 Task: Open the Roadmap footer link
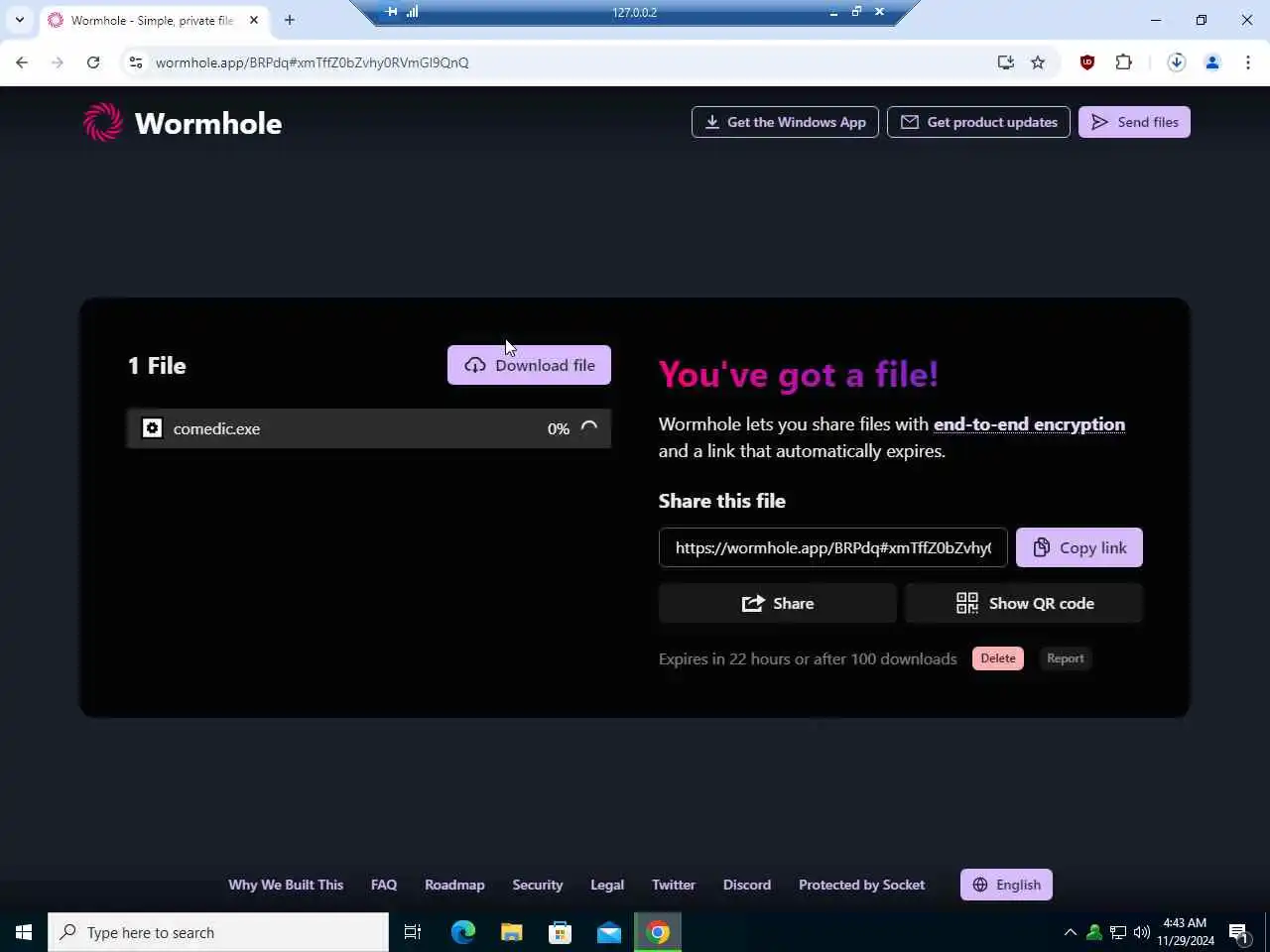point(454,885)
